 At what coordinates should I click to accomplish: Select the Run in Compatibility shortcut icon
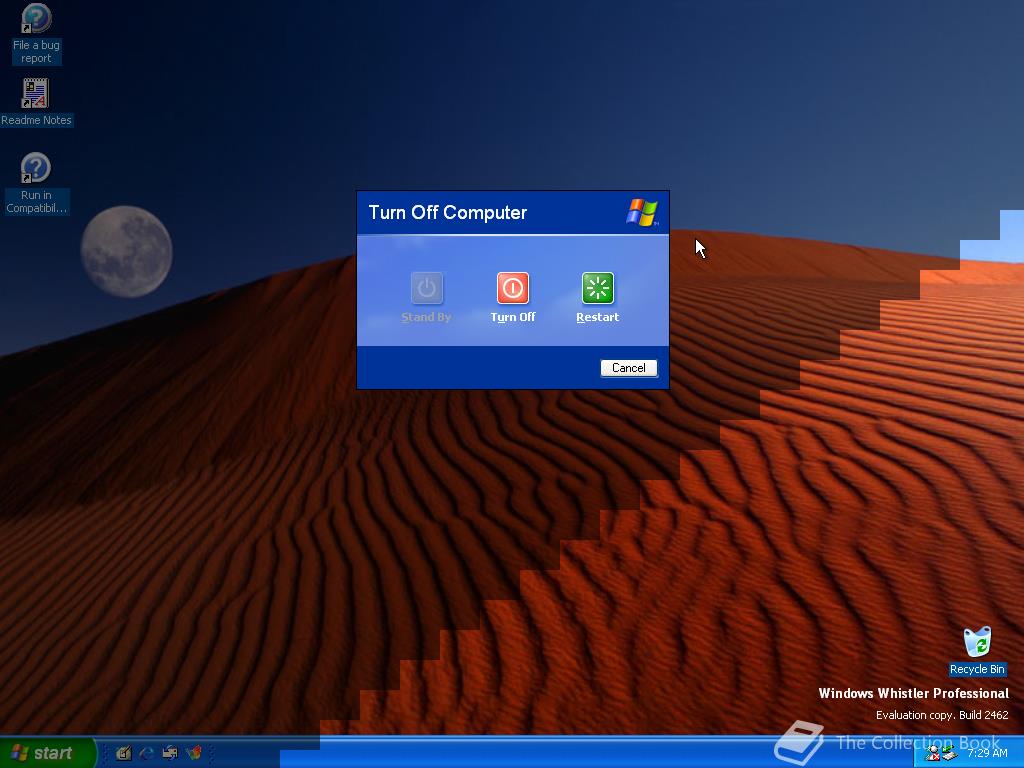(x=35, y=168)
